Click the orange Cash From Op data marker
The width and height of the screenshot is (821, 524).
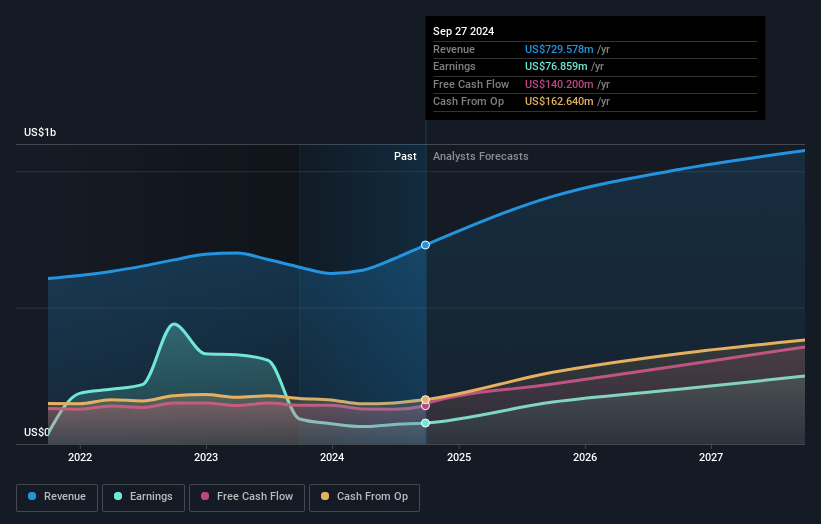[426, 399]
